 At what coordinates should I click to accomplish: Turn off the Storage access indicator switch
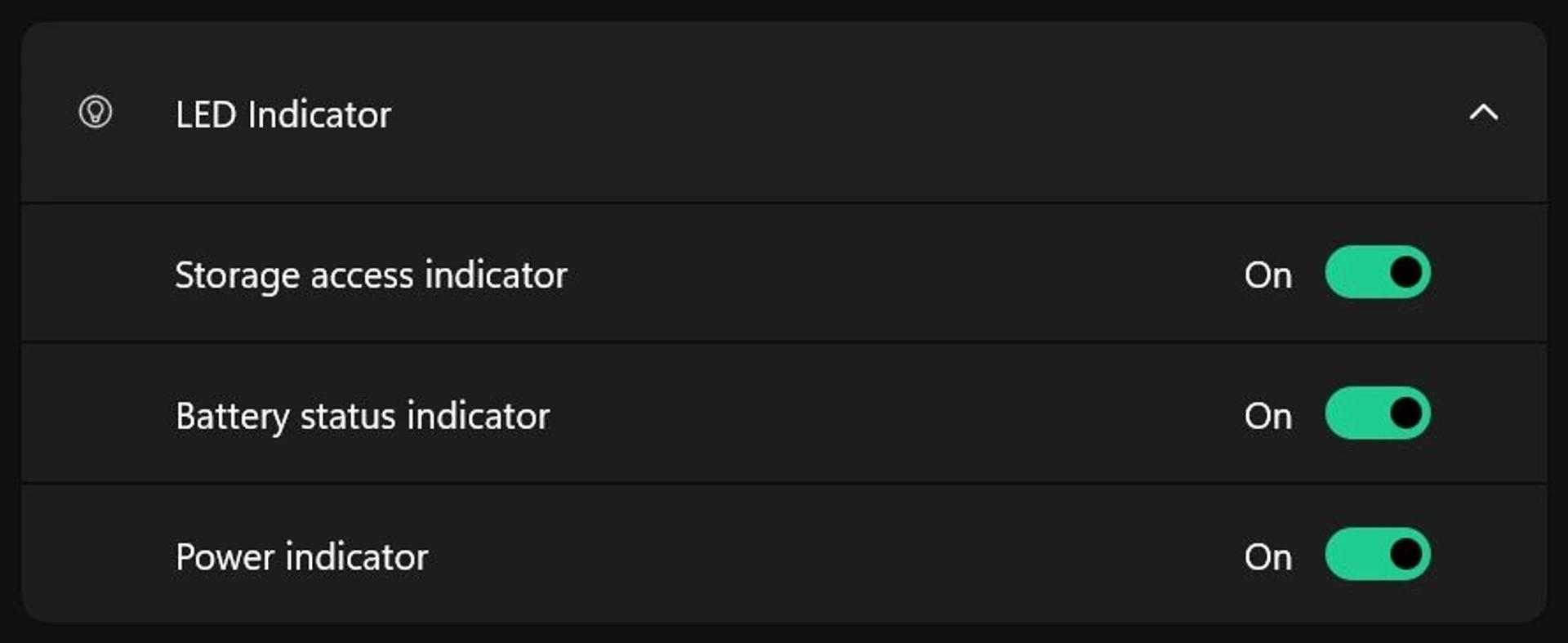point(1377,273)
